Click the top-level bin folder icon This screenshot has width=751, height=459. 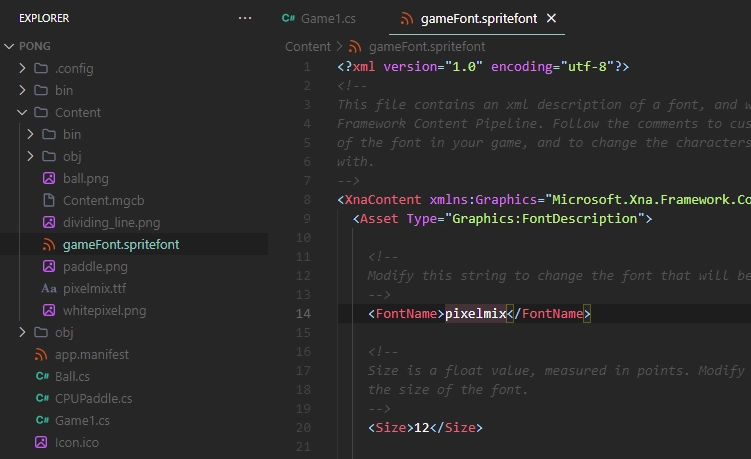click(x=41, y=90)
